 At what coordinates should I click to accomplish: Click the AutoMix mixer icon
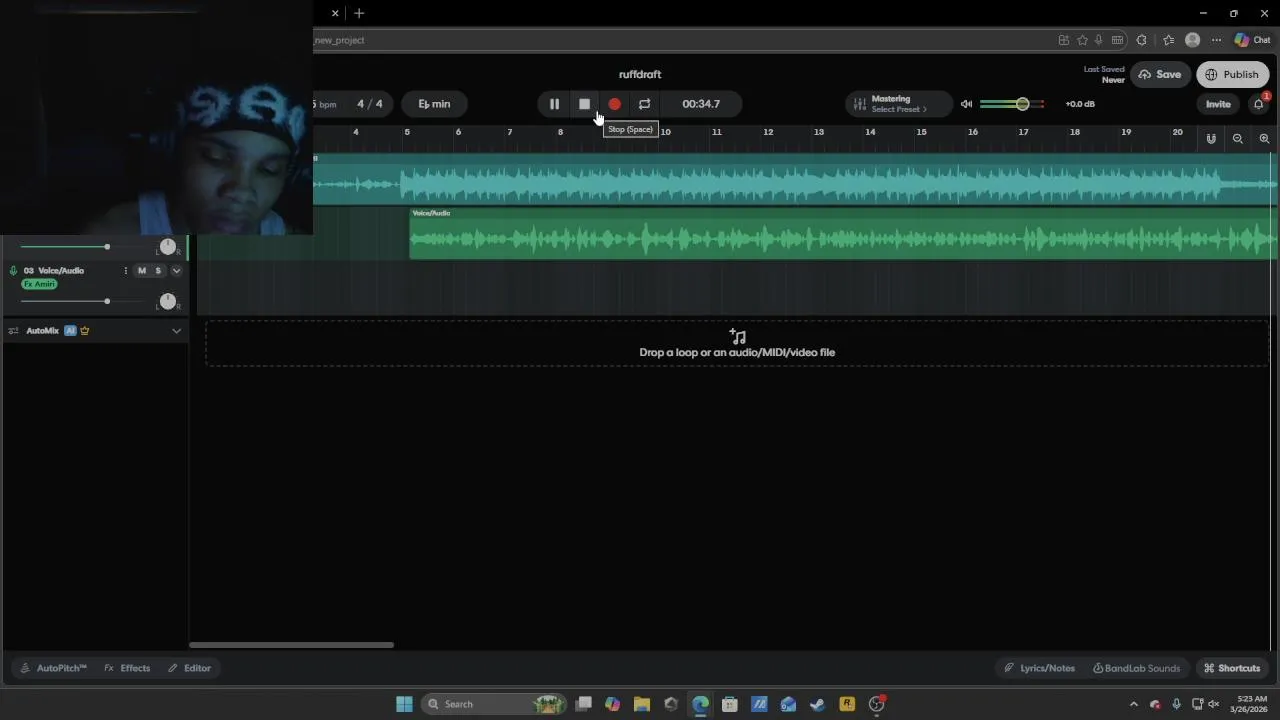13,331
